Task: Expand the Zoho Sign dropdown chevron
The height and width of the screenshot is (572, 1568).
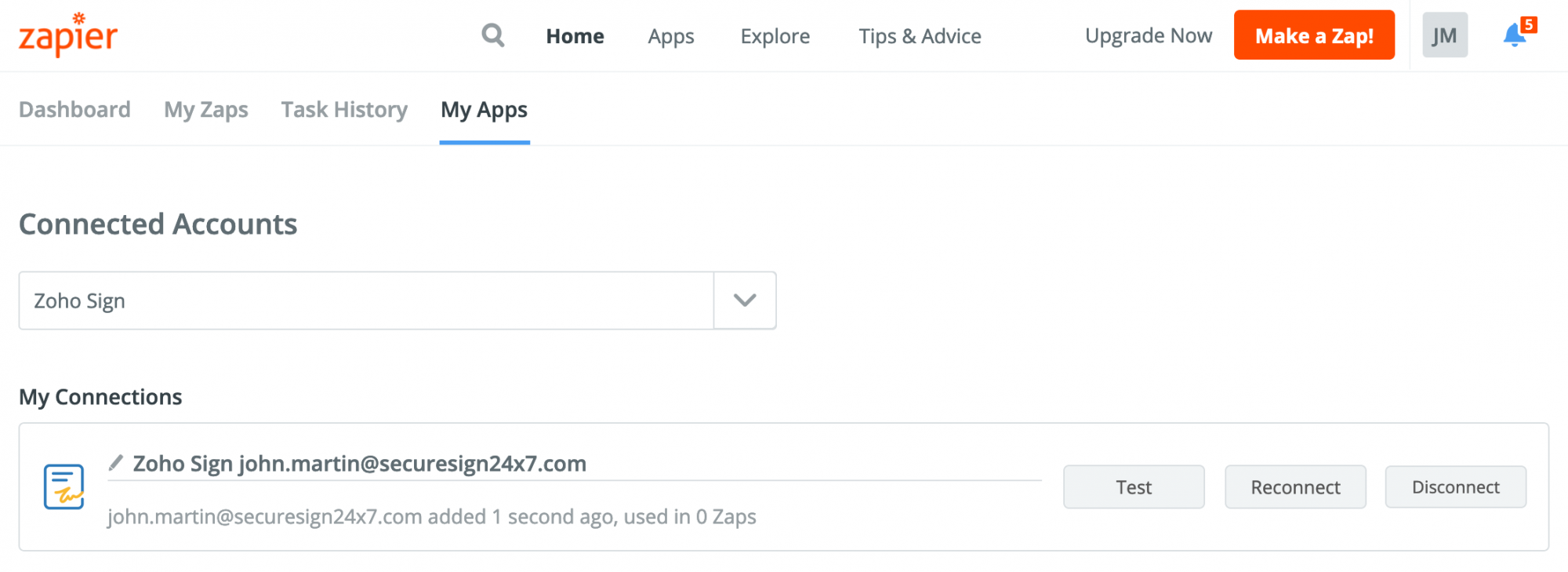Action: coord(745,301)
